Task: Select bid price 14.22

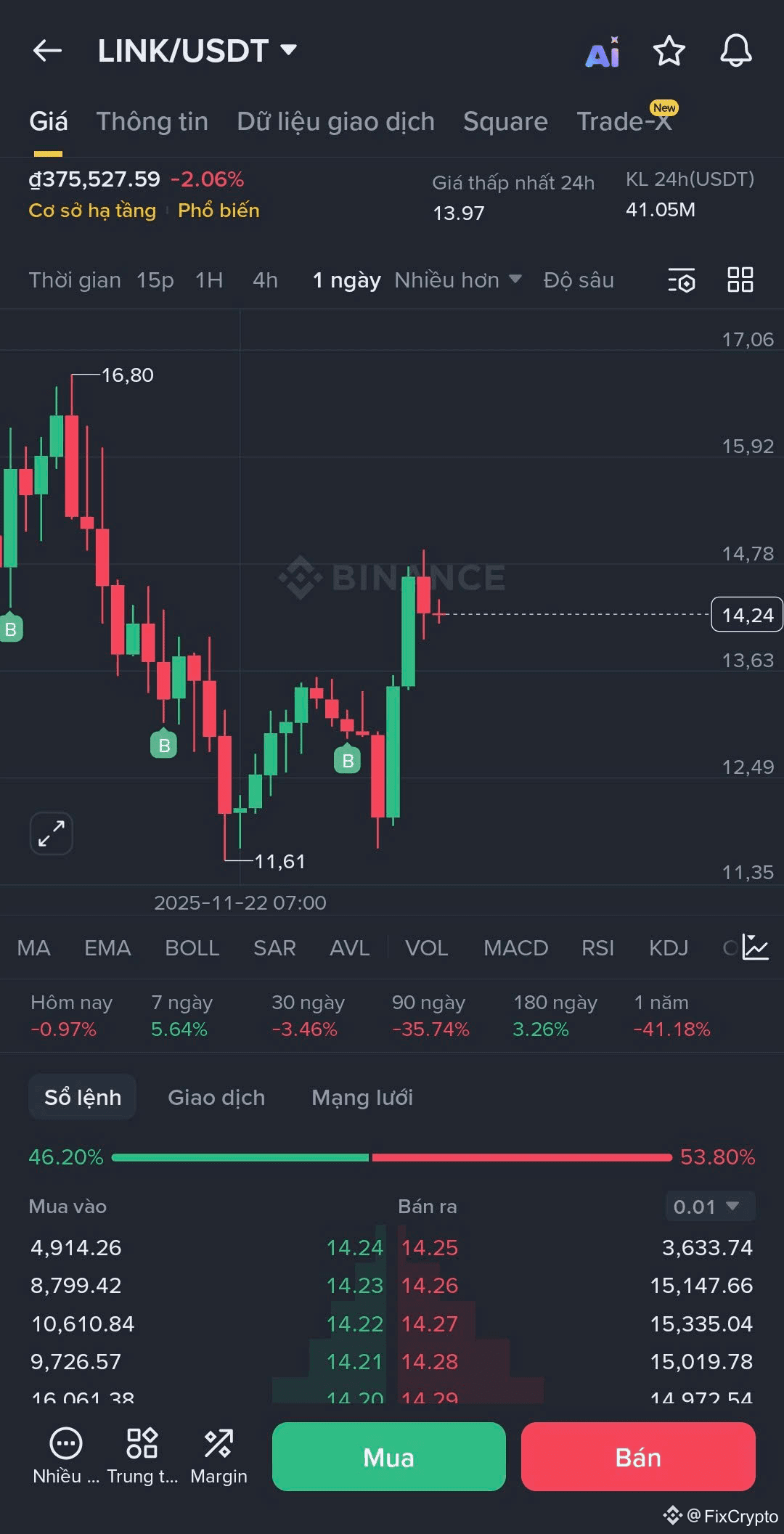Action: (355, 1323)
